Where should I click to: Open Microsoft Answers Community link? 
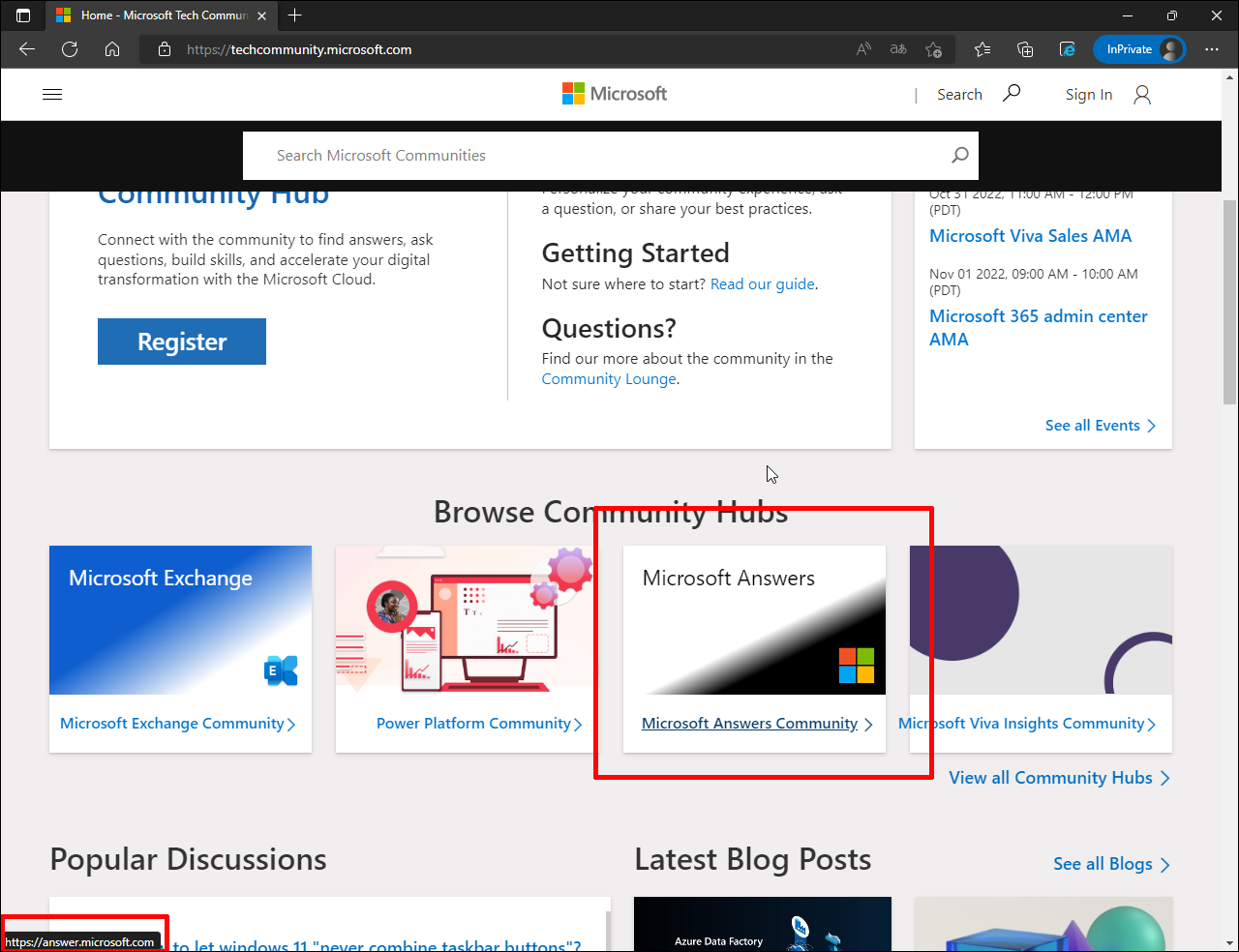tap(757, 724)
